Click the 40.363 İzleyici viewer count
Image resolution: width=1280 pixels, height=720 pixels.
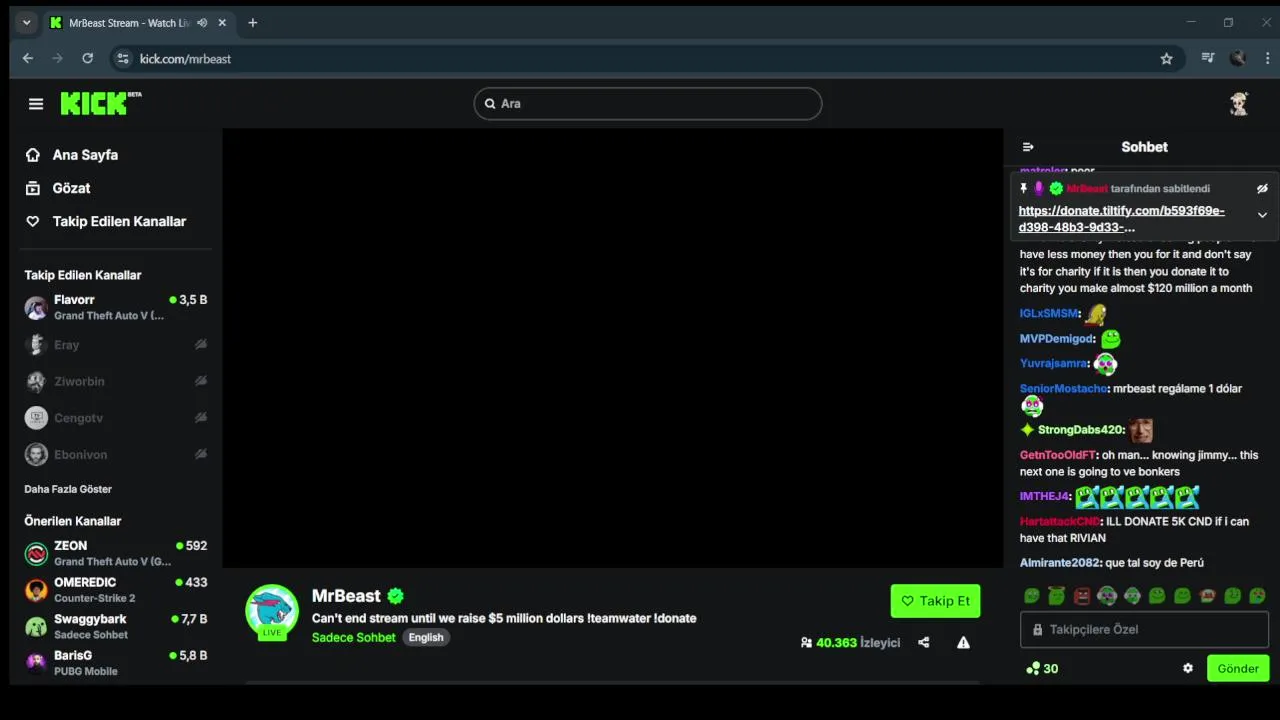click(x=850, y=642)
